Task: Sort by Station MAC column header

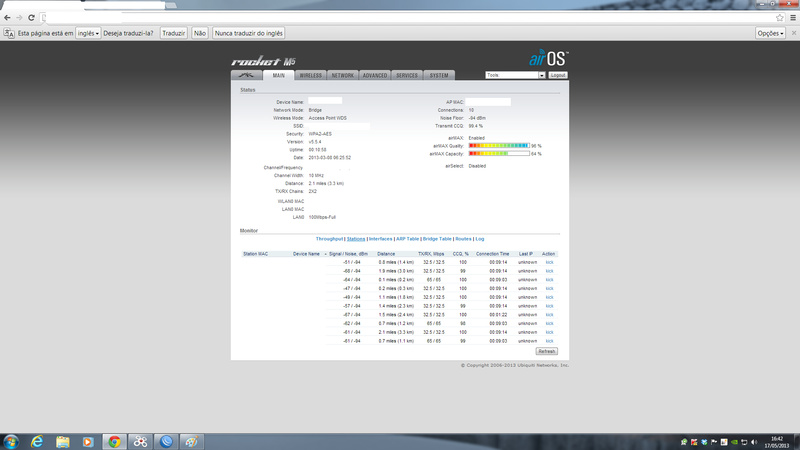Action: point(255,254)
